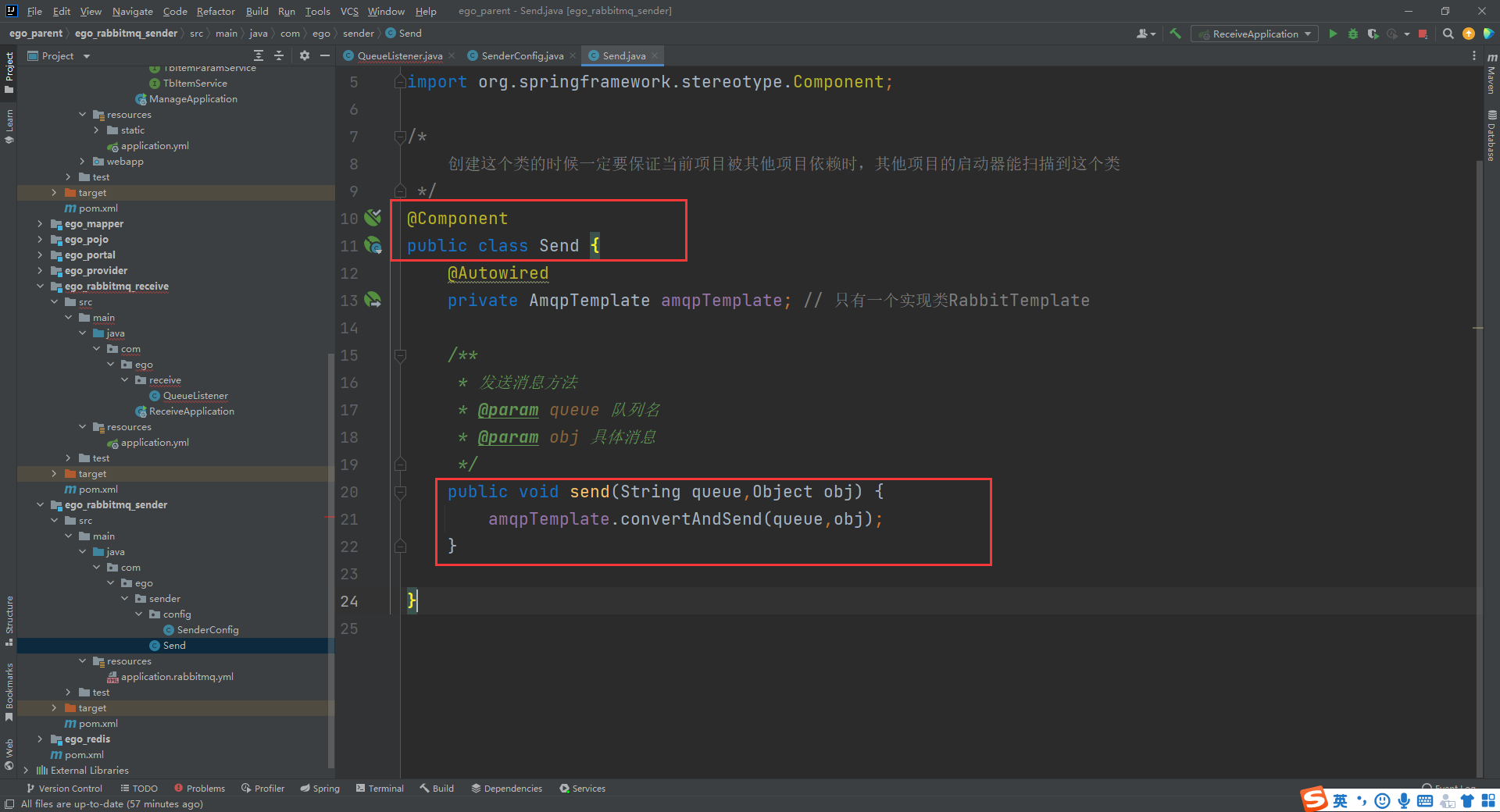Viewport: 1500px width, 812px height.
Task: Run with Coverage shield icon
Action: click(x=1373, y=34)
